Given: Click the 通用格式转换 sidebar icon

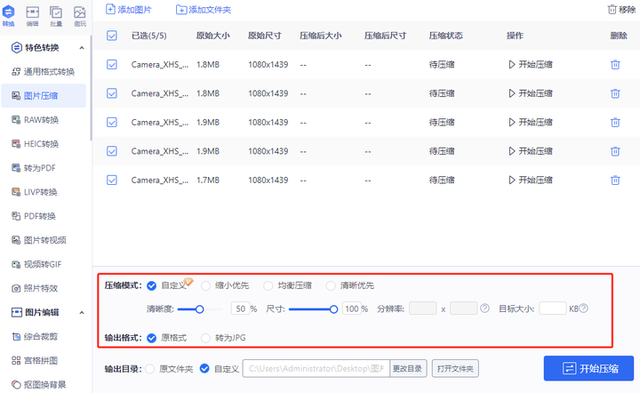Looking at the screenshot, I should 16,72.
